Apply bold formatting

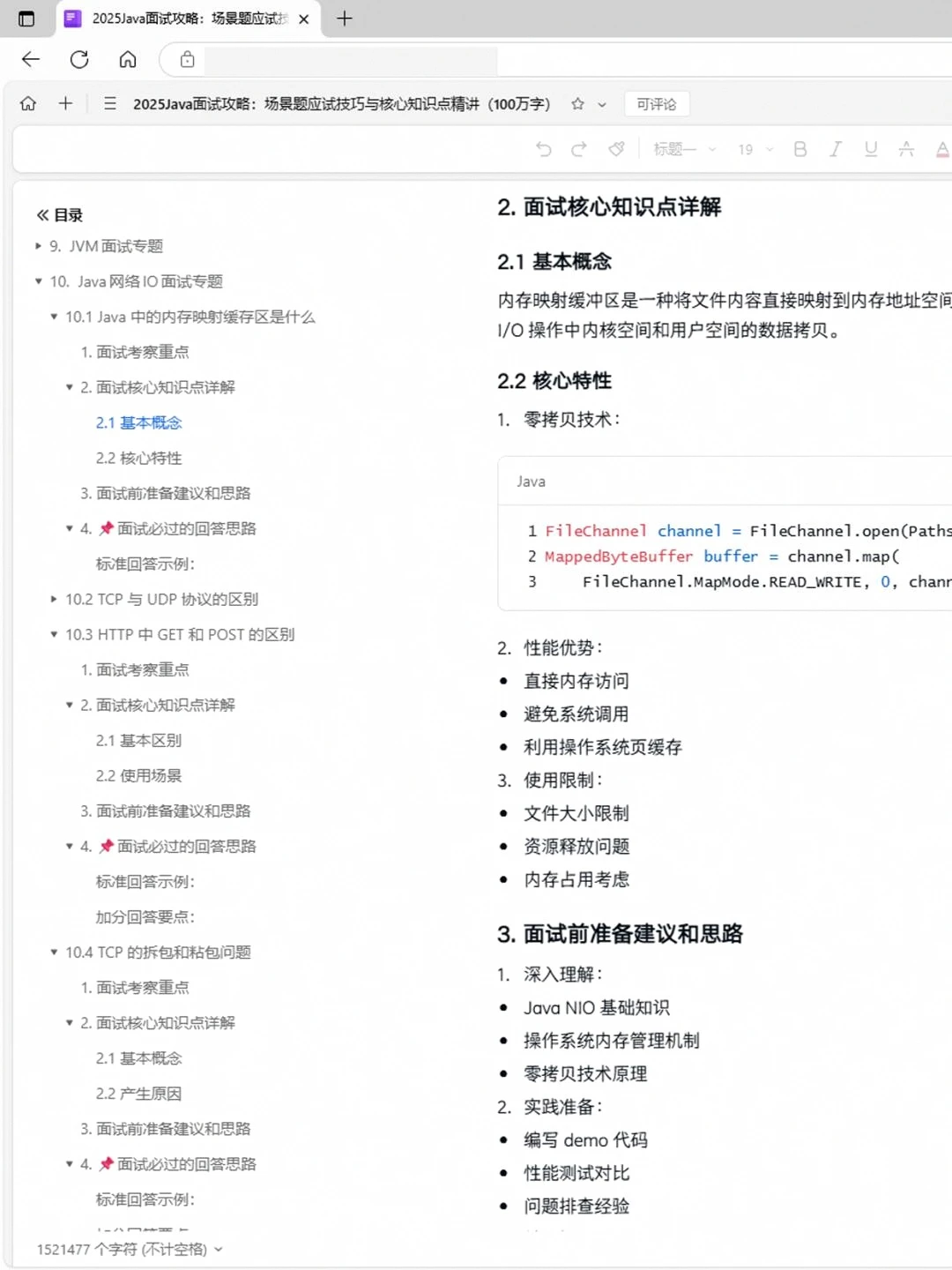[x=800, y=150]
